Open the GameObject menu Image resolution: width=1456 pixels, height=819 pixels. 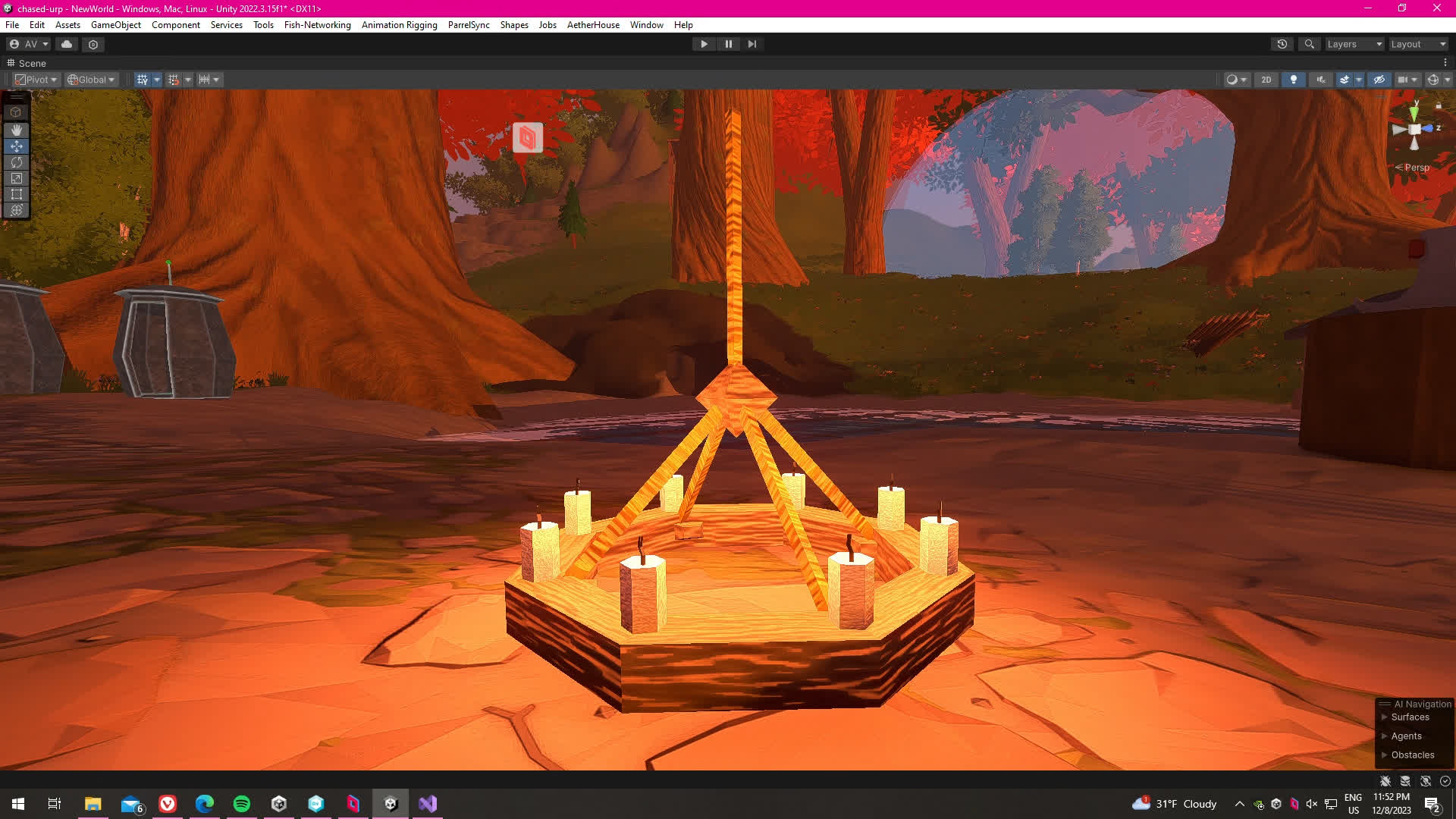click(115, 25)
